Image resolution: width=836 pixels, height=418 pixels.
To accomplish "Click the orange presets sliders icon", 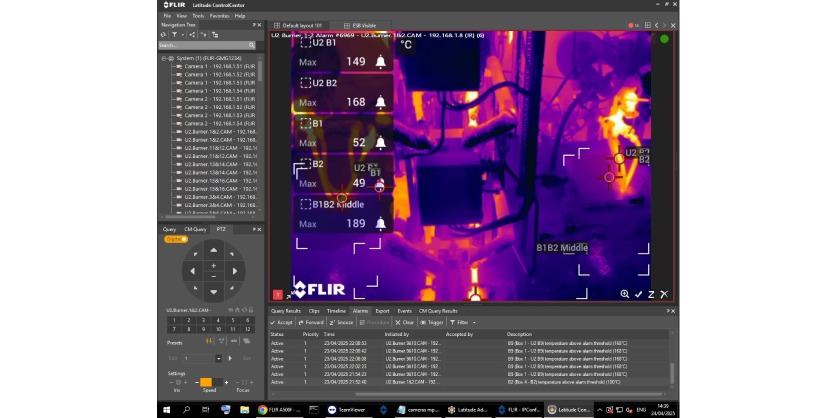I will tap(209, 341).
